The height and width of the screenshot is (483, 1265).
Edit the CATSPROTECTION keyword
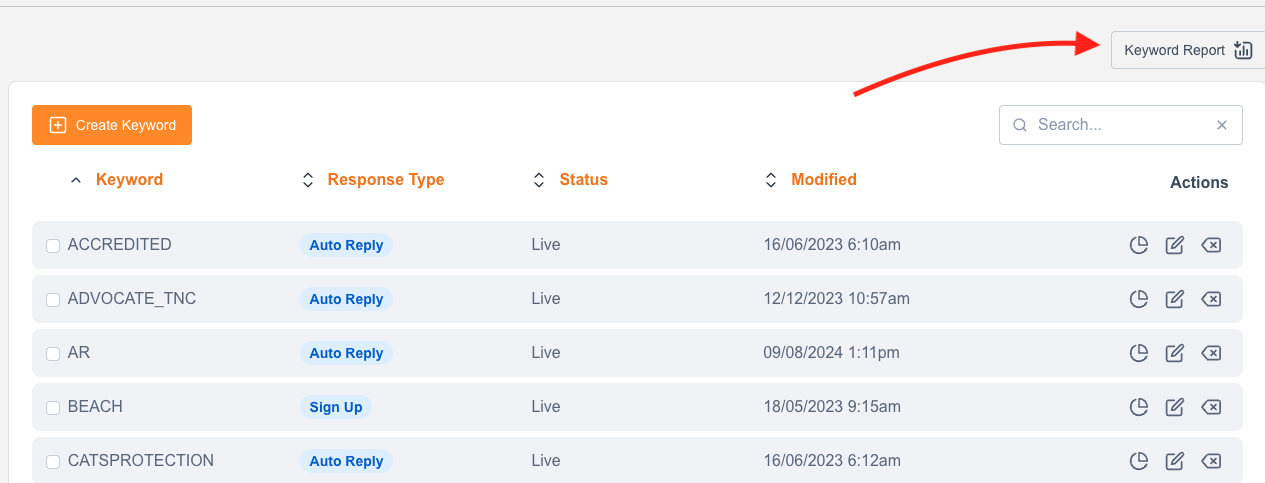(x=1175, y=461)
